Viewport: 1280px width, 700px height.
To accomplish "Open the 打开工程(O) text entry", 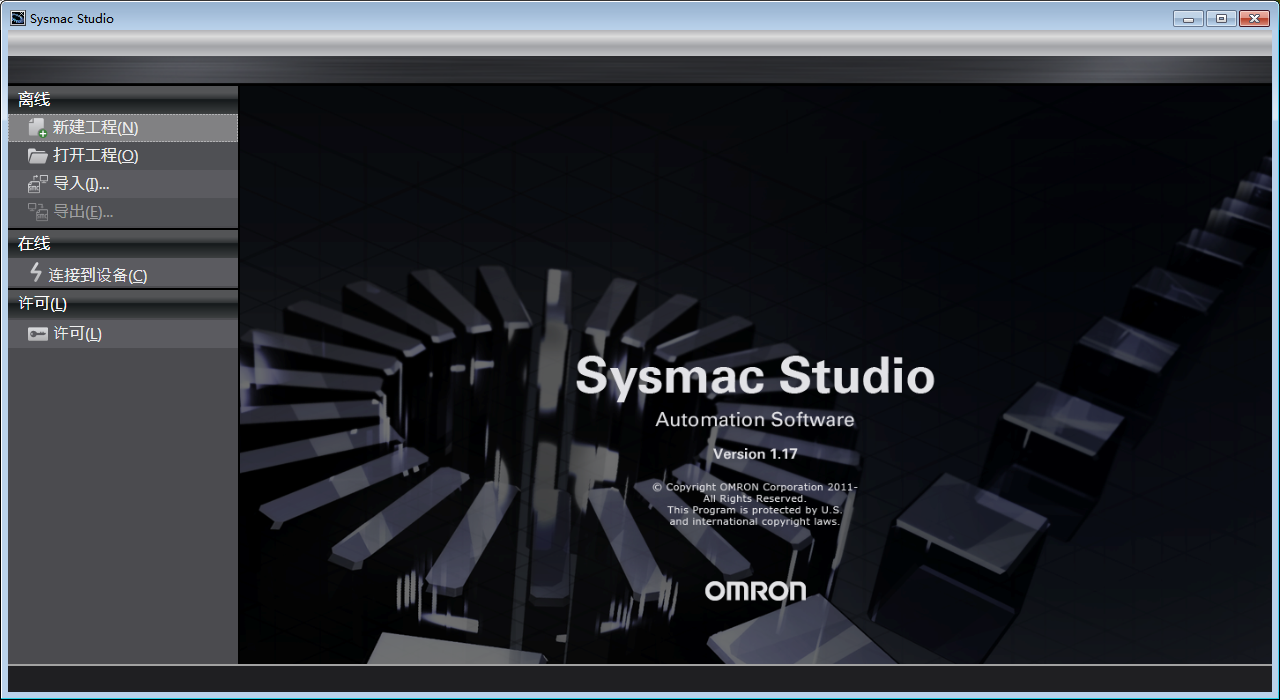I will 95,156.
